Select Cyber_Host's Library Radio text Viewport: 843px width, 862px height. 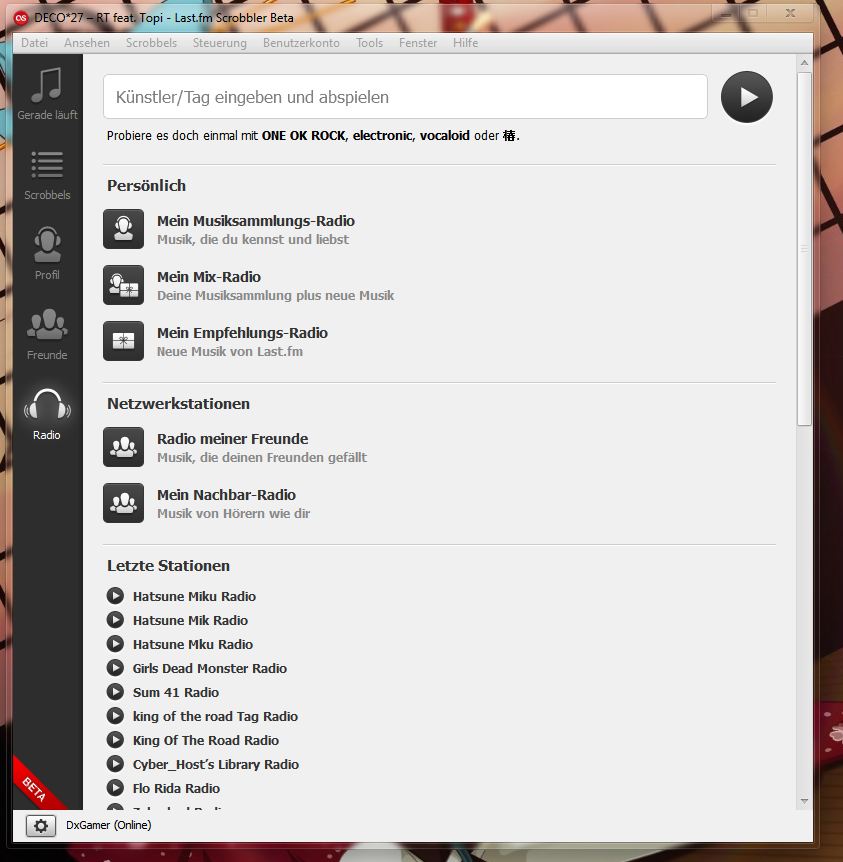click(x=216, y=764)
